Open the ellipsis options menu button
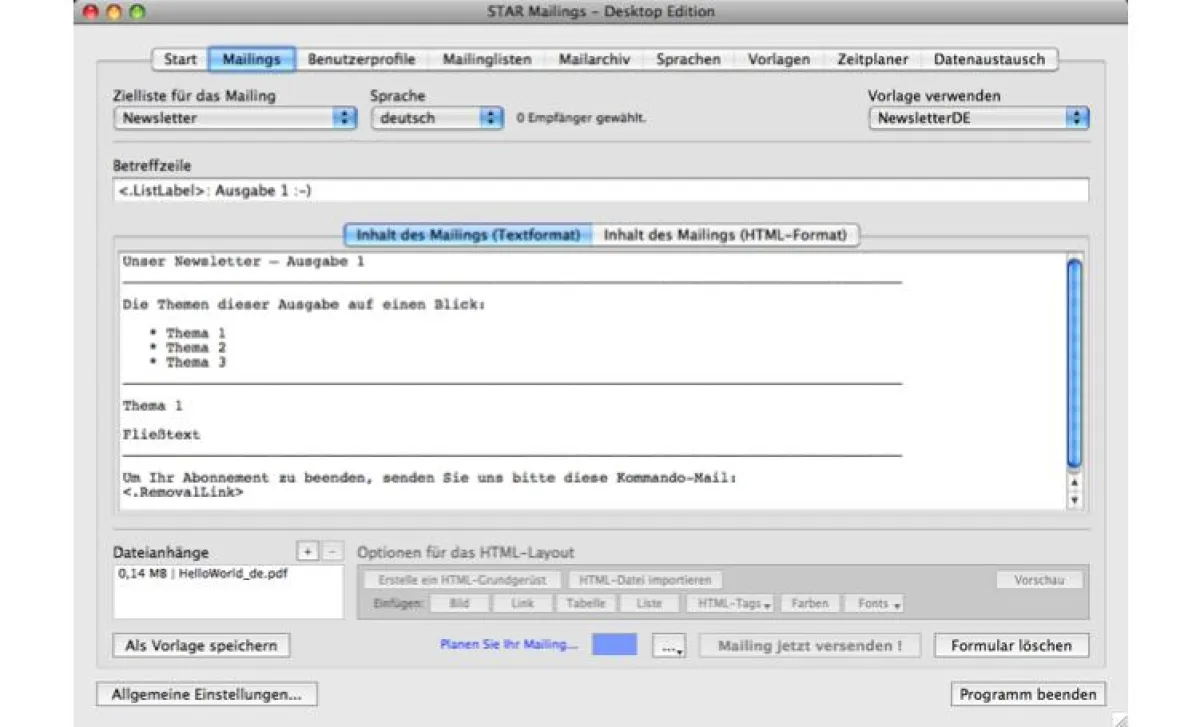Viewport: 1200px width, 727px height. (669, 646)
